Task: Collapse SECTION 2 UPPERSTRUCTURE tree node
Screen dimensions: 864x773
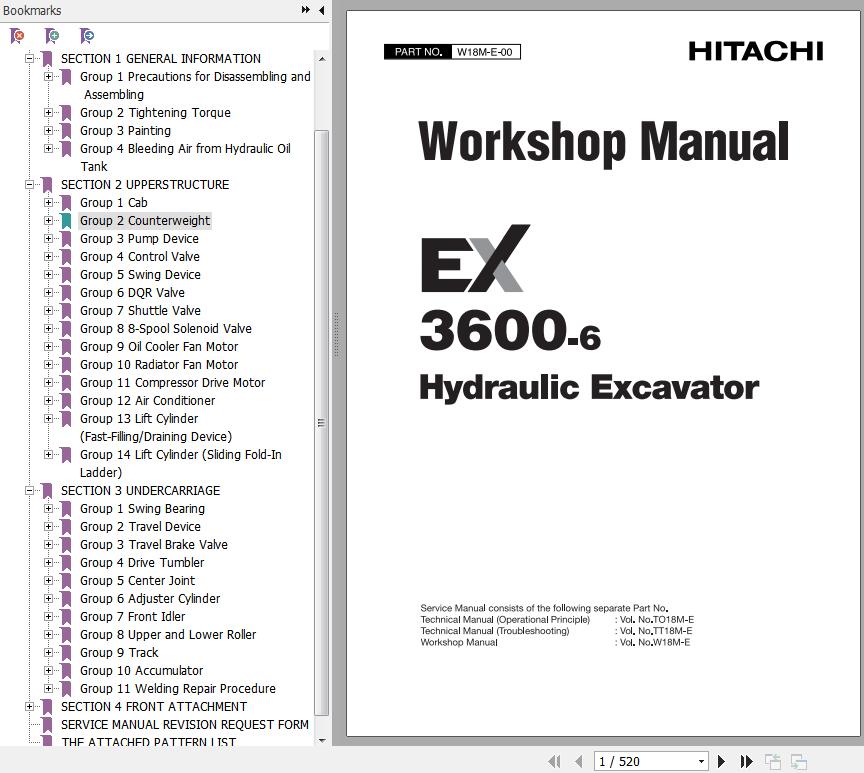Action: tap(30, 185)
